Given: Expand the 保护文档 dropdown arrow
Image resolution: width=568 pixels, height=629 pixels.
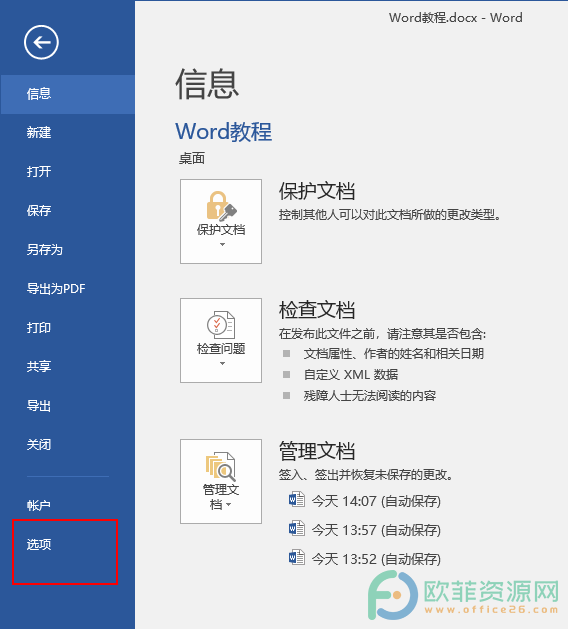Looking at the screenshot, I should coord(222,245).
